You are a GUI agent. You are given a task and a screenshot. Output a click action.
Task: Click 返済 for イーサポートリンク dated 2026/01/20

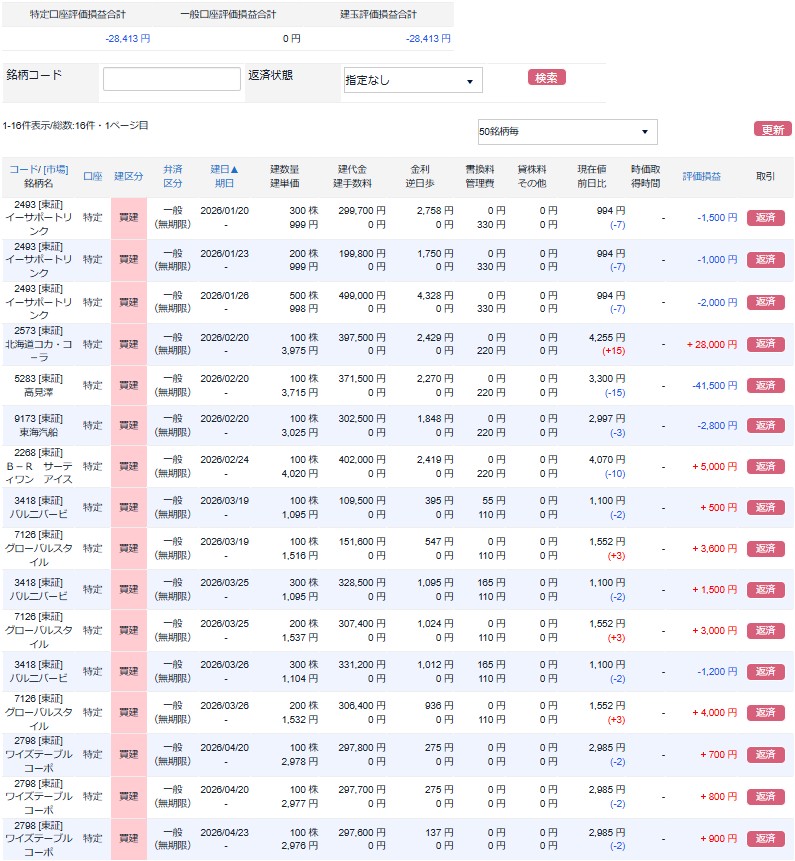click(x=765, y=218)
